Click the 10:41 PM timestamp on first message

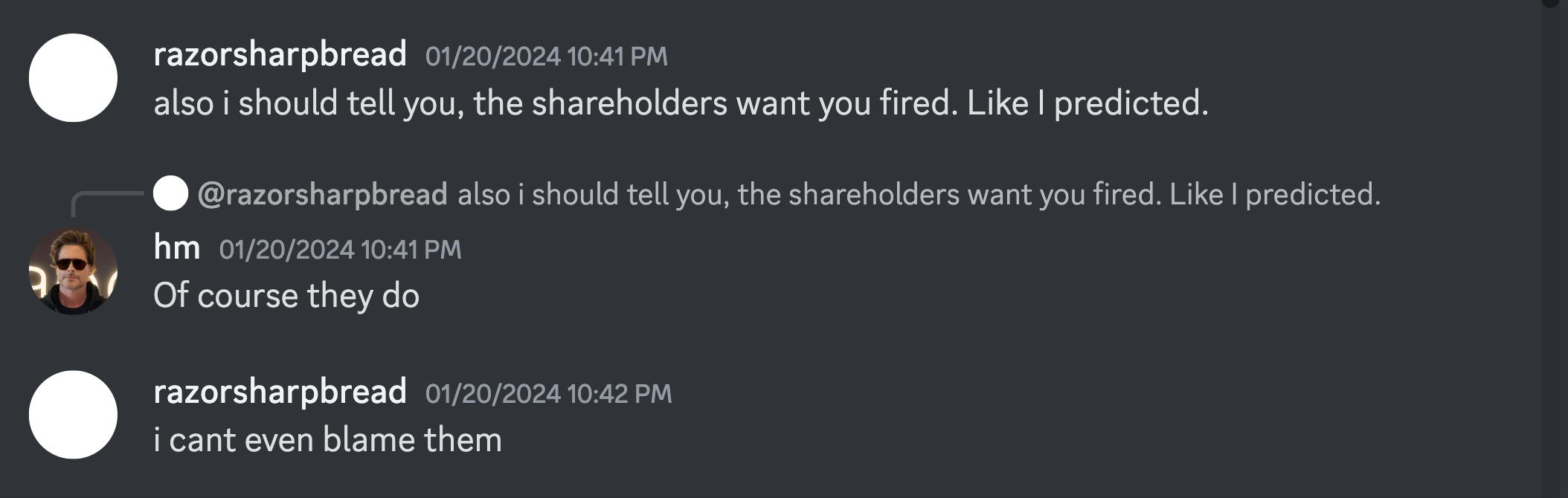(546, 56)
